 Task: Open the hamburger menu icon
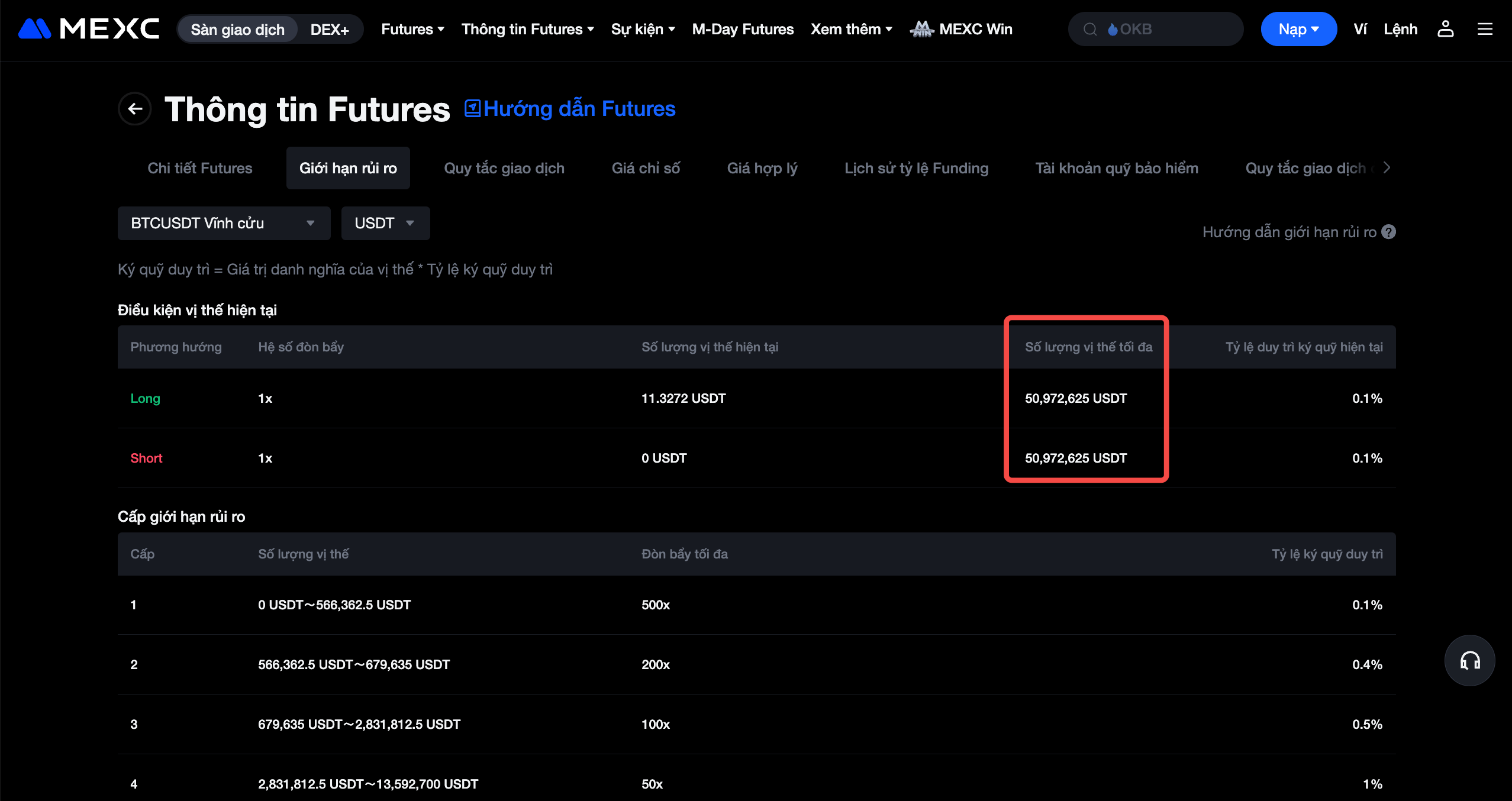[1485, 29]
